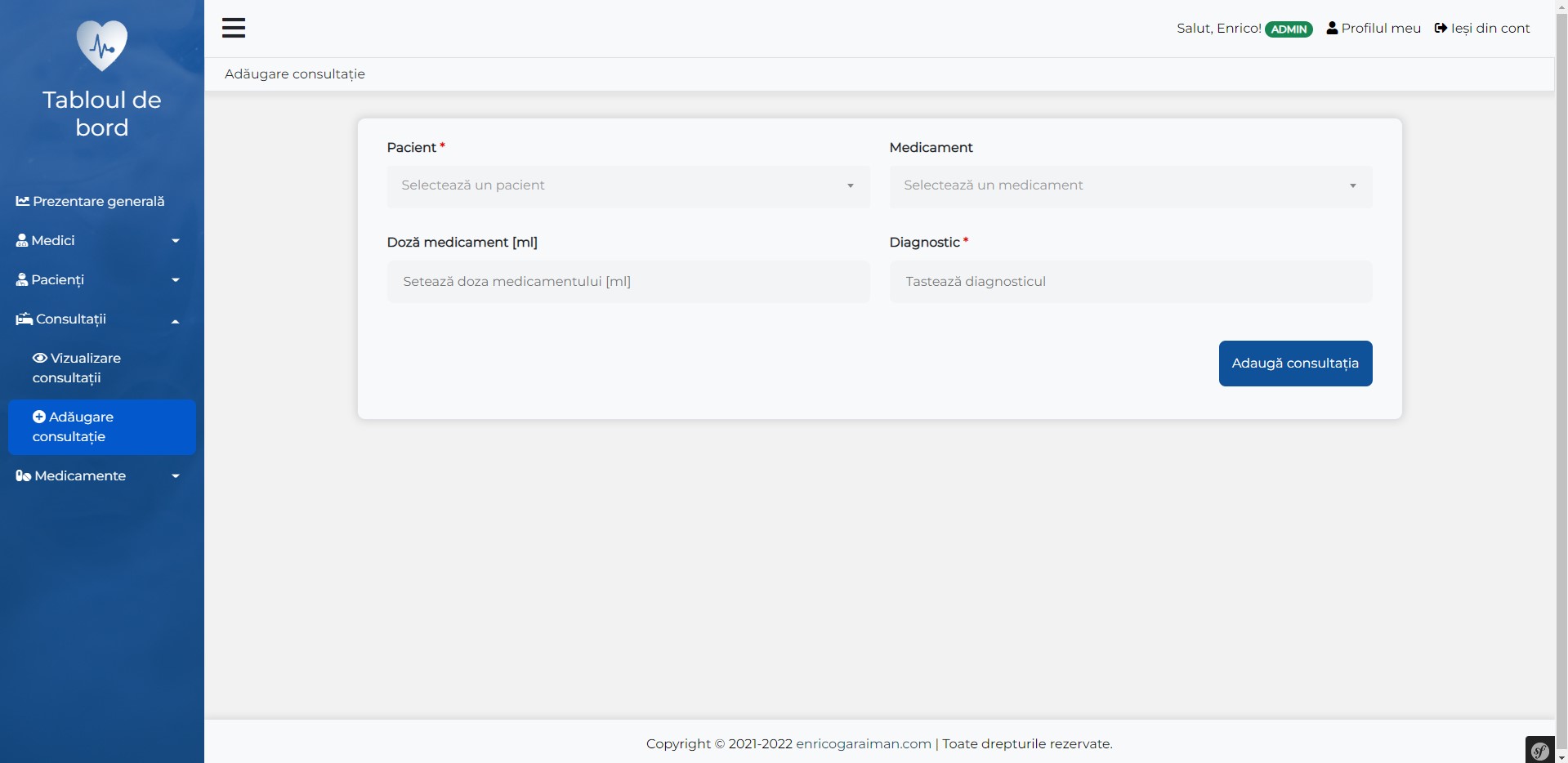1568x763 pixels.
Task: Click the eye icon for Vizualizare consultații
Action: [x=40, y=358]
